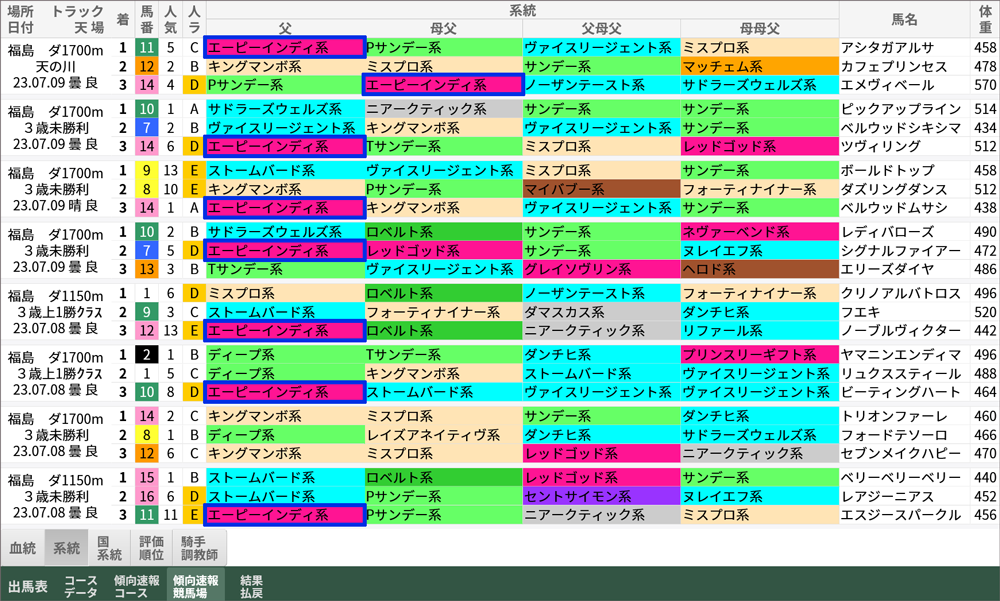
Task: Click horse name ベルウッドムサシ
Action: pyautogui.click(x=893, y=207)
